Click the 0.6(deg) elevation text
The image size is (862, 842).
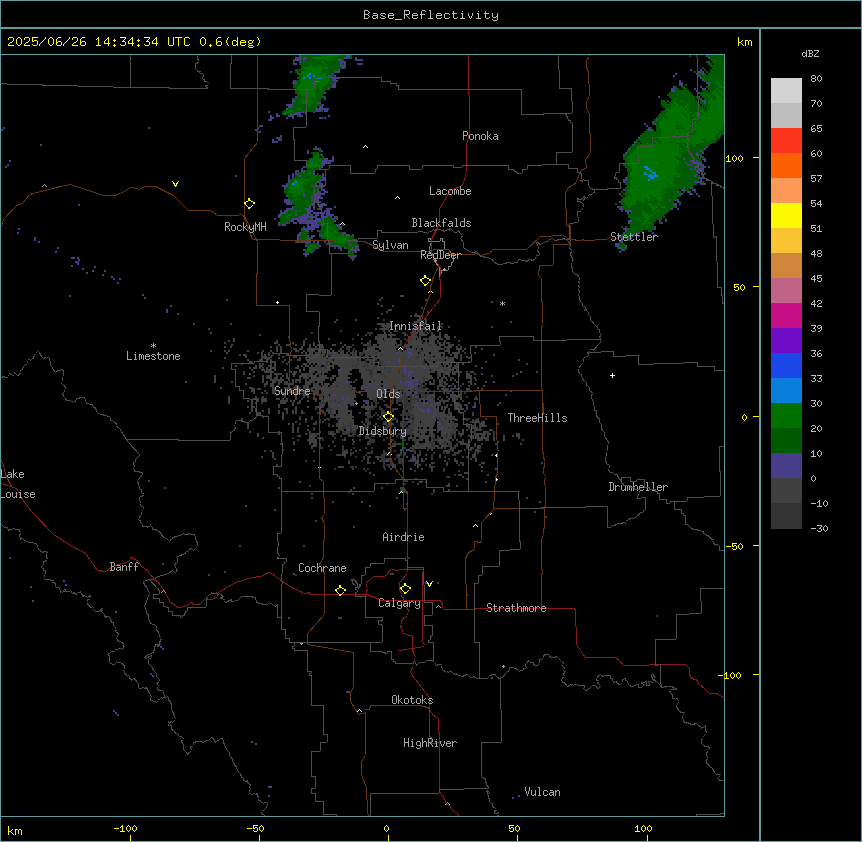point(230,42)
